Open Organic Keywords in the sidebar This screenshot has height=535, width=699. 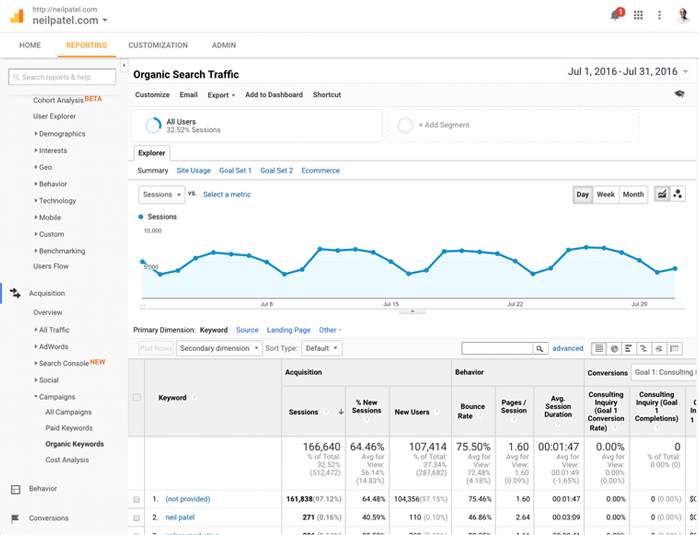click(74, 444)
